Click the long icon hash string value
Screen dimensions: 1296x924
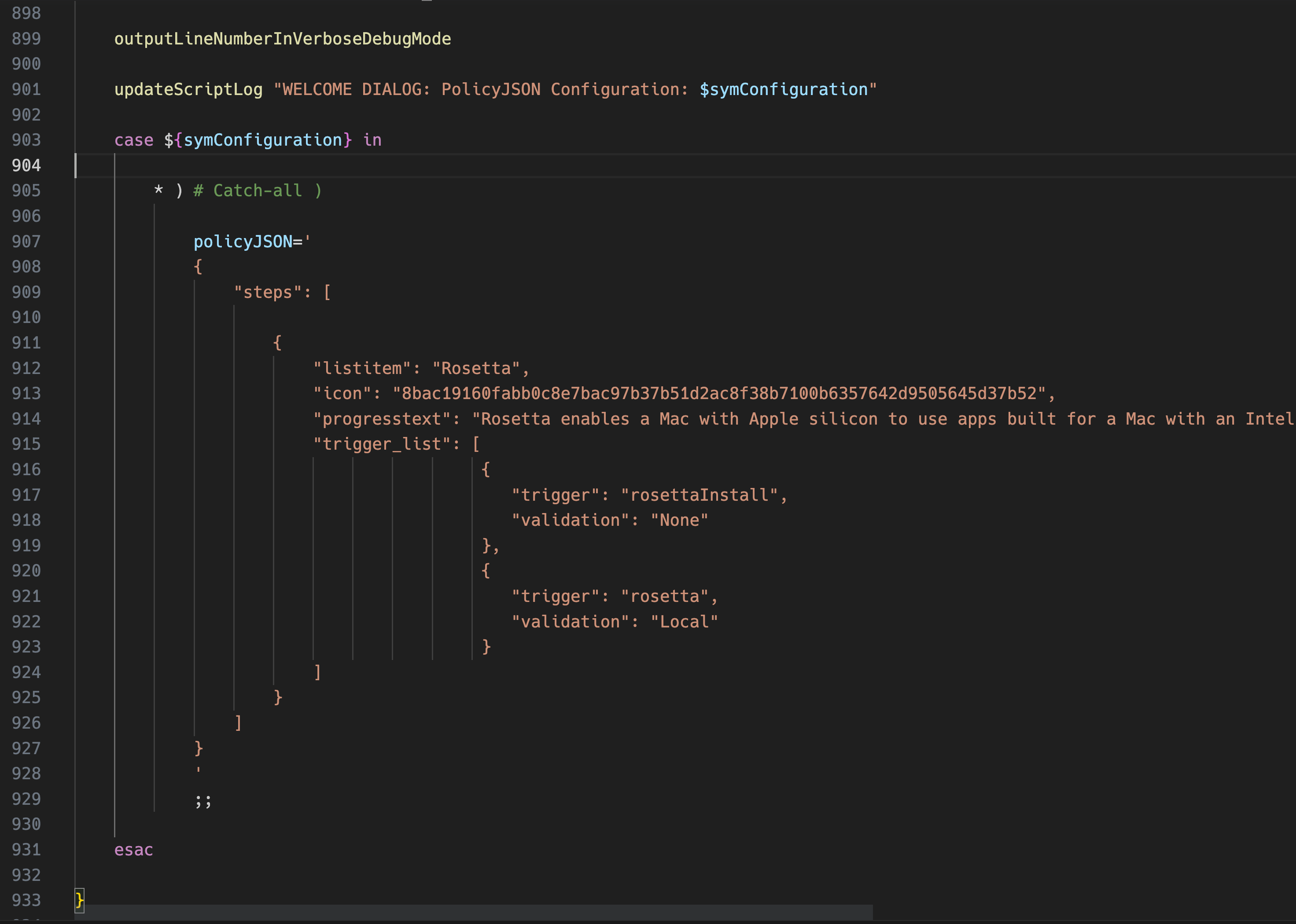pos(719,394)
